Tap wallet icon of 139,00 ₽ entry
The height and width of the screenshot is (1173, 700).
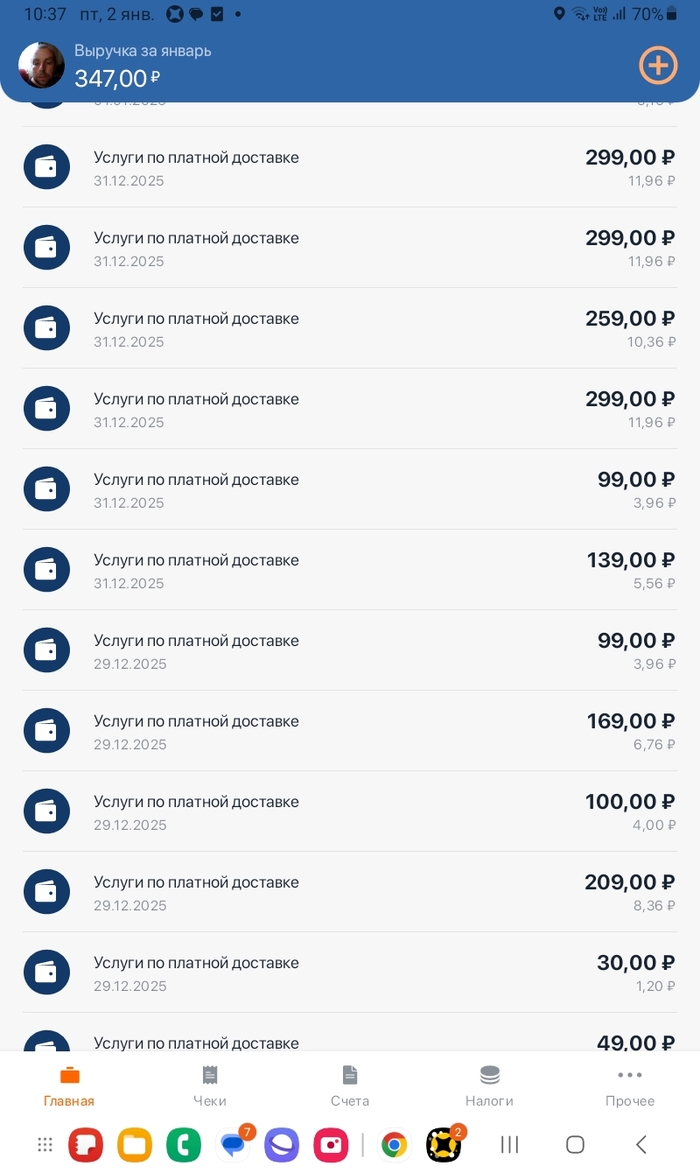(47, 570)
